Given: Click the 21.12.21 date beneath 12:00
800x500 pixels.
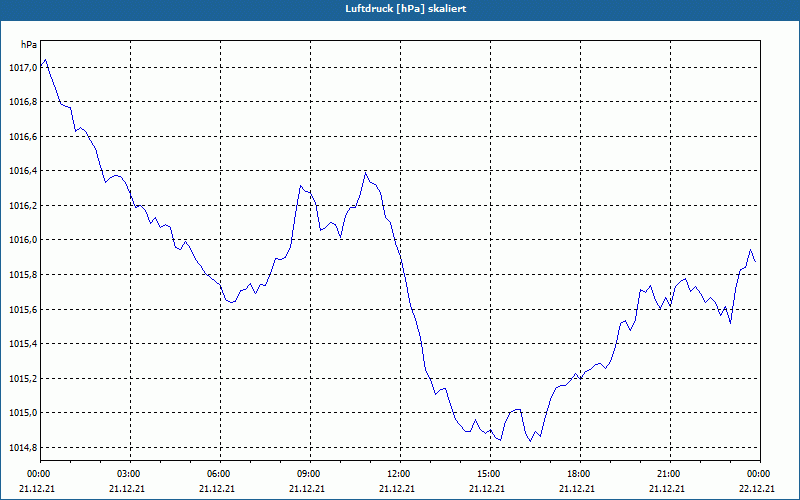Looking at the screenshot, I should (x=397, y=488).
